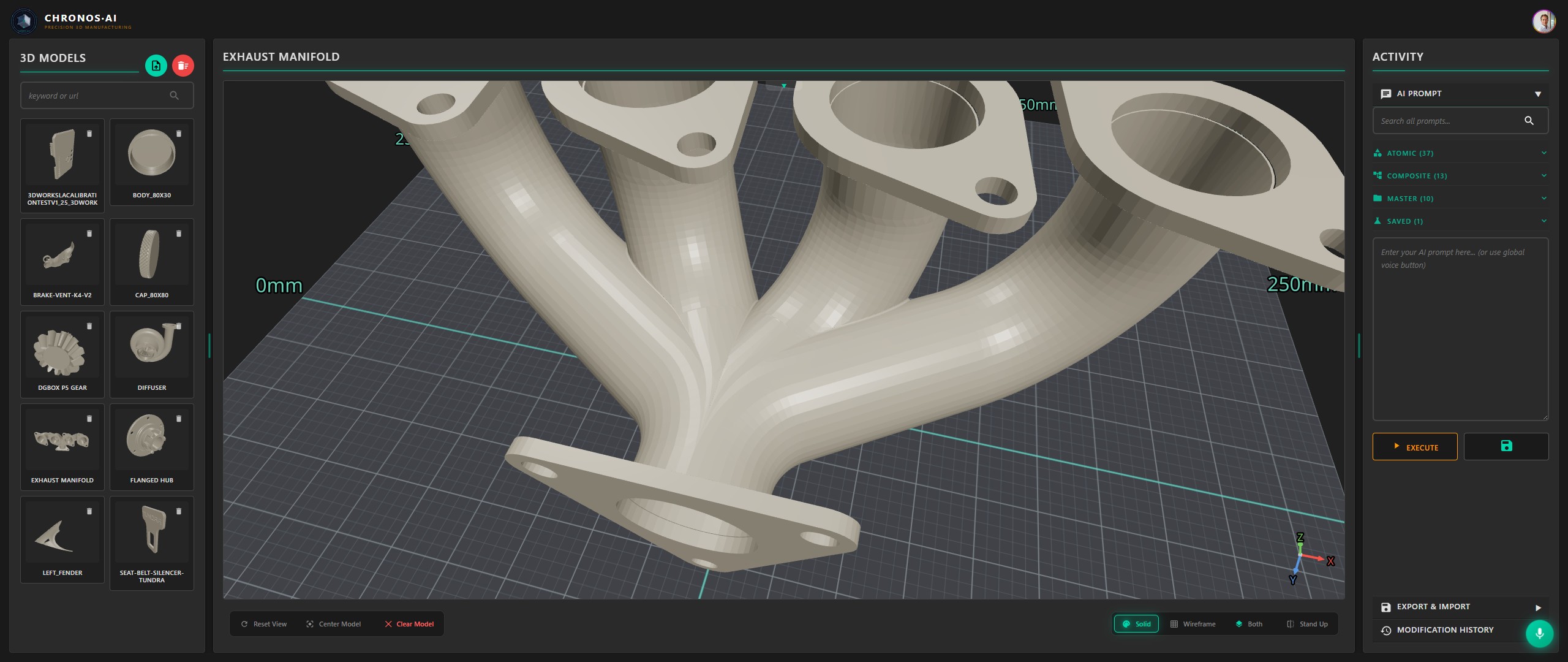Switch to Solid render mode

tap(1136, 624)
